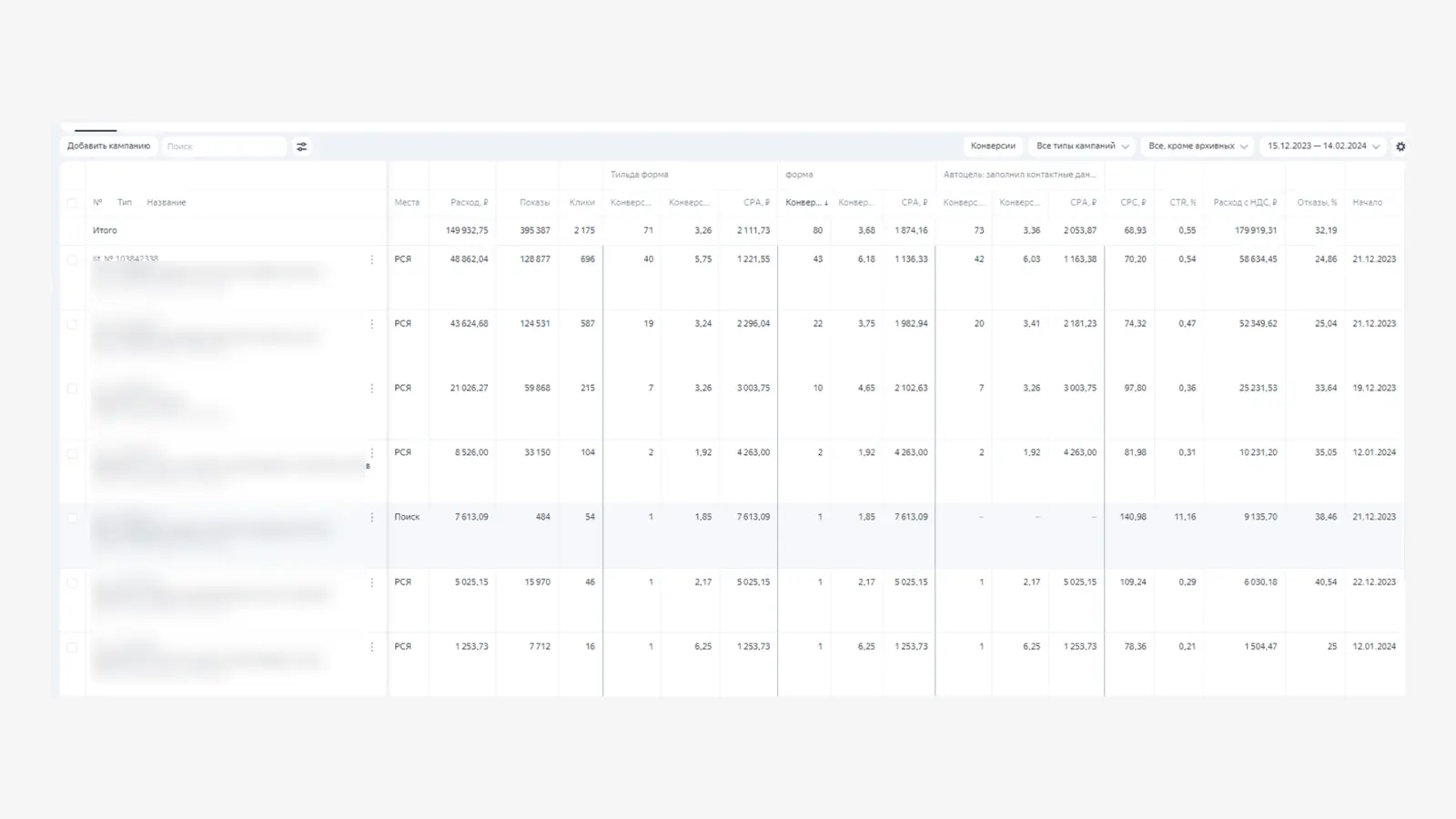The image size is (1456, 819).
Task: Sort by the 'Отказы, %' column header
Action: tap(1318, 203)
